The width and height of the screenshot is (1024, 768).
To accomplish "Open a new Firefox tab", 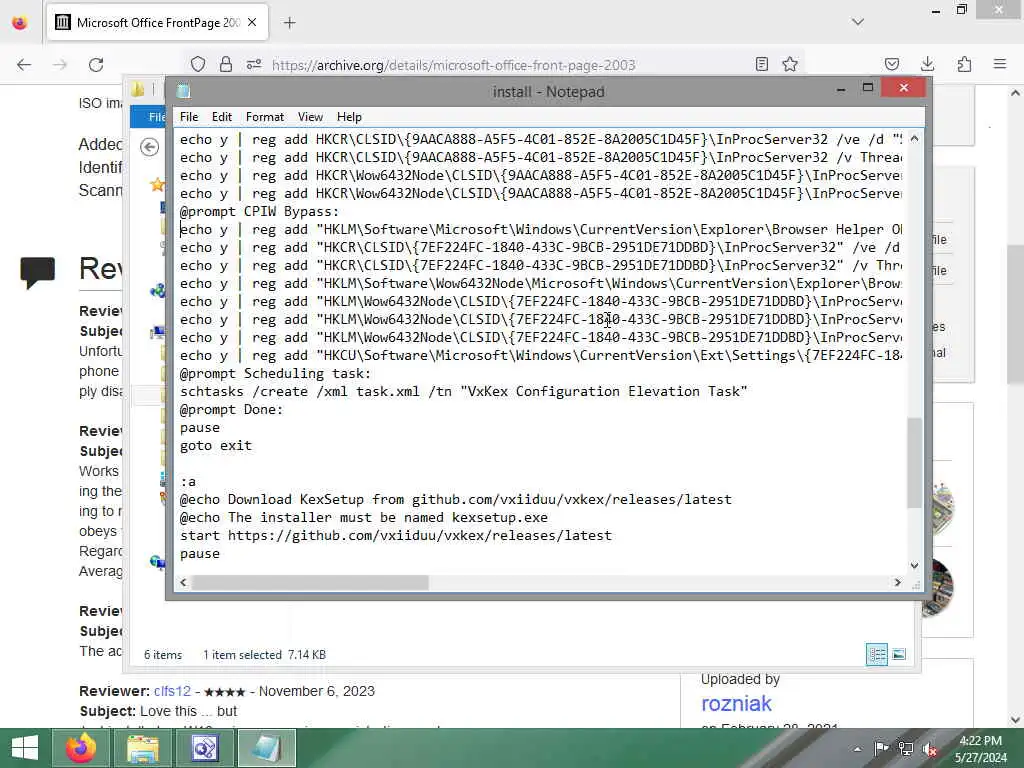I will click(x=289, y=23).
